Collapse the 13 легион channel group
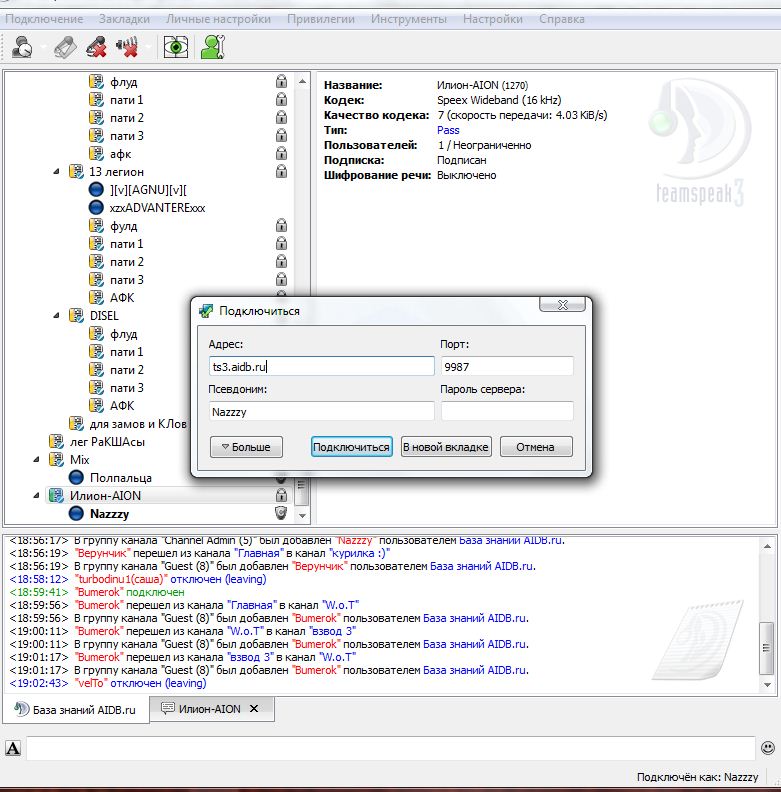 point(56,172)
